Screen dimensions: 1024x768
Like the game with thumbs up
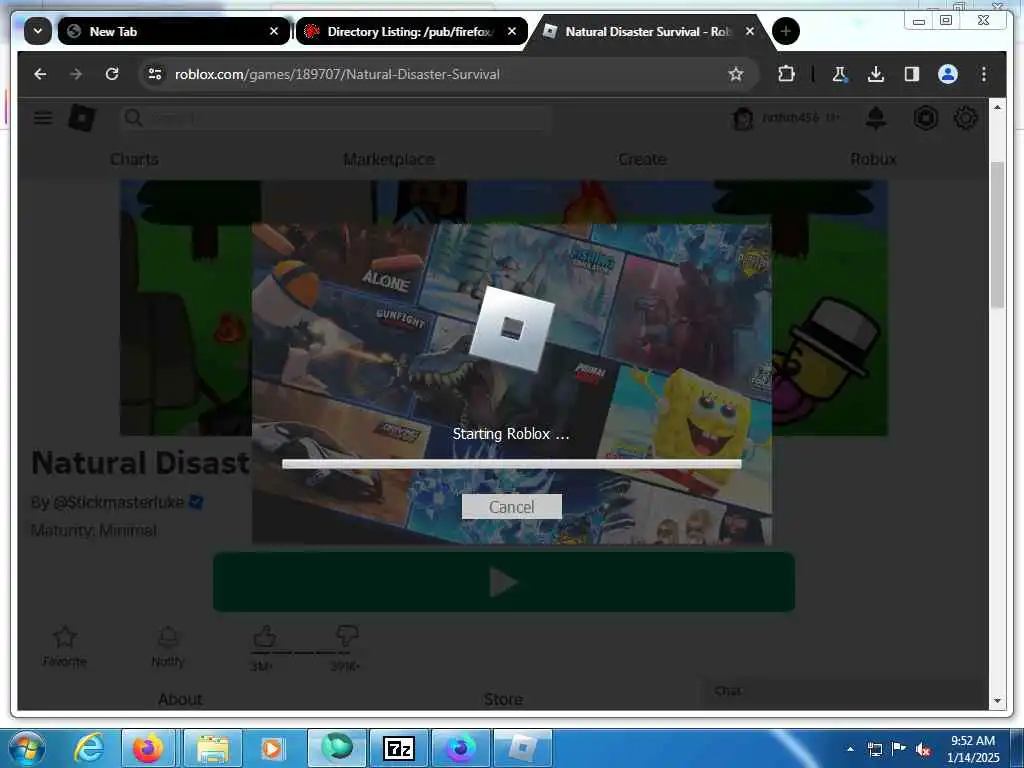264,636
